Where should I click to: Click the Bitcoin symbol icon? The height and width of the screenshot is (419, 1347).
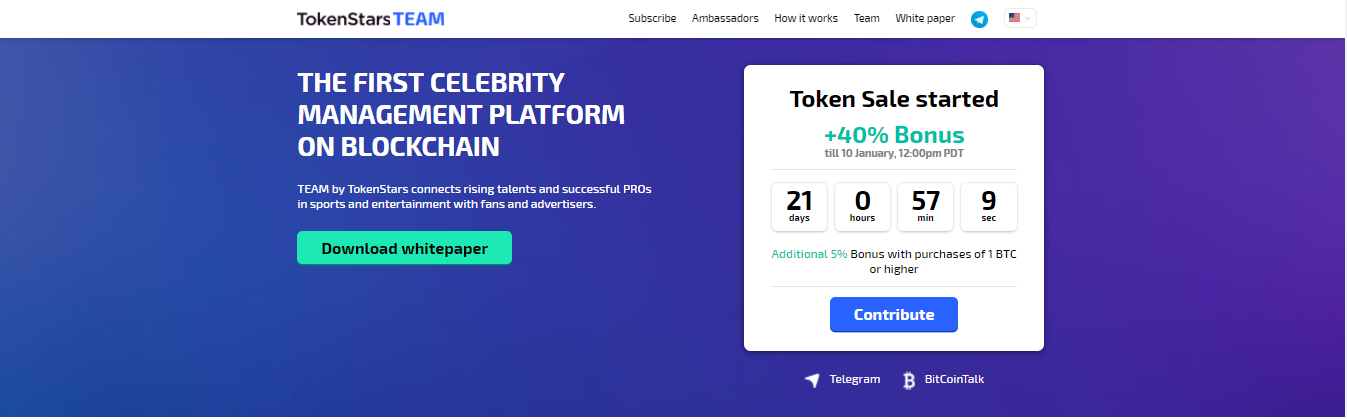(909, 380)
